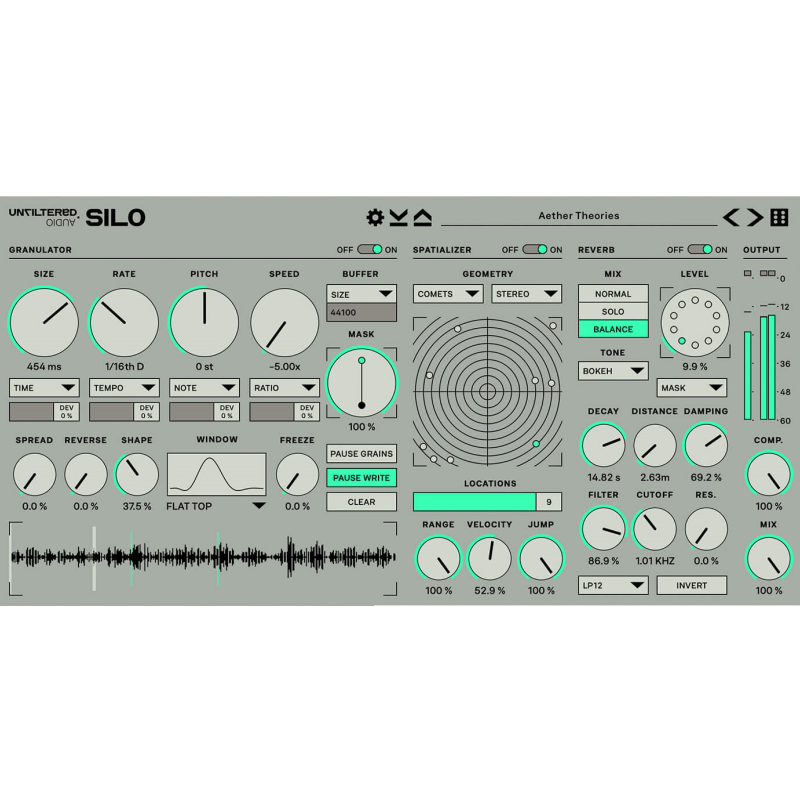
Task: Open the LP12 filter type dropdown
Action: [x=613, y=585]
